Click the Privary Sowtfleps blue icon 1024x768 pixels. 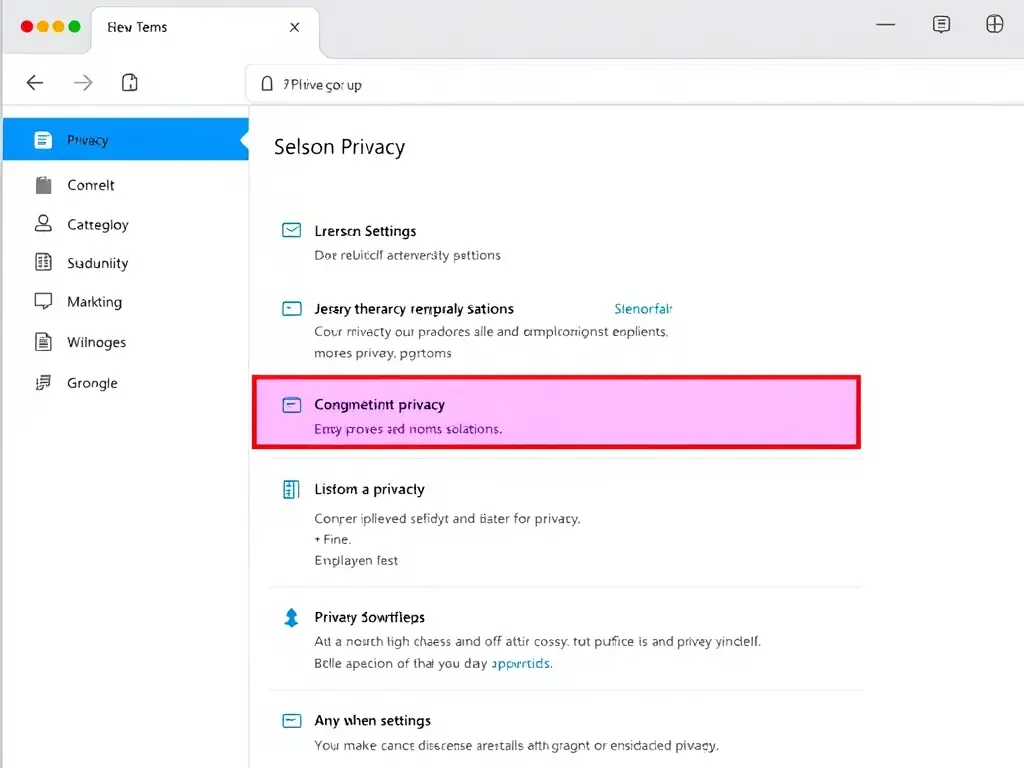click(x=291, y=618)
